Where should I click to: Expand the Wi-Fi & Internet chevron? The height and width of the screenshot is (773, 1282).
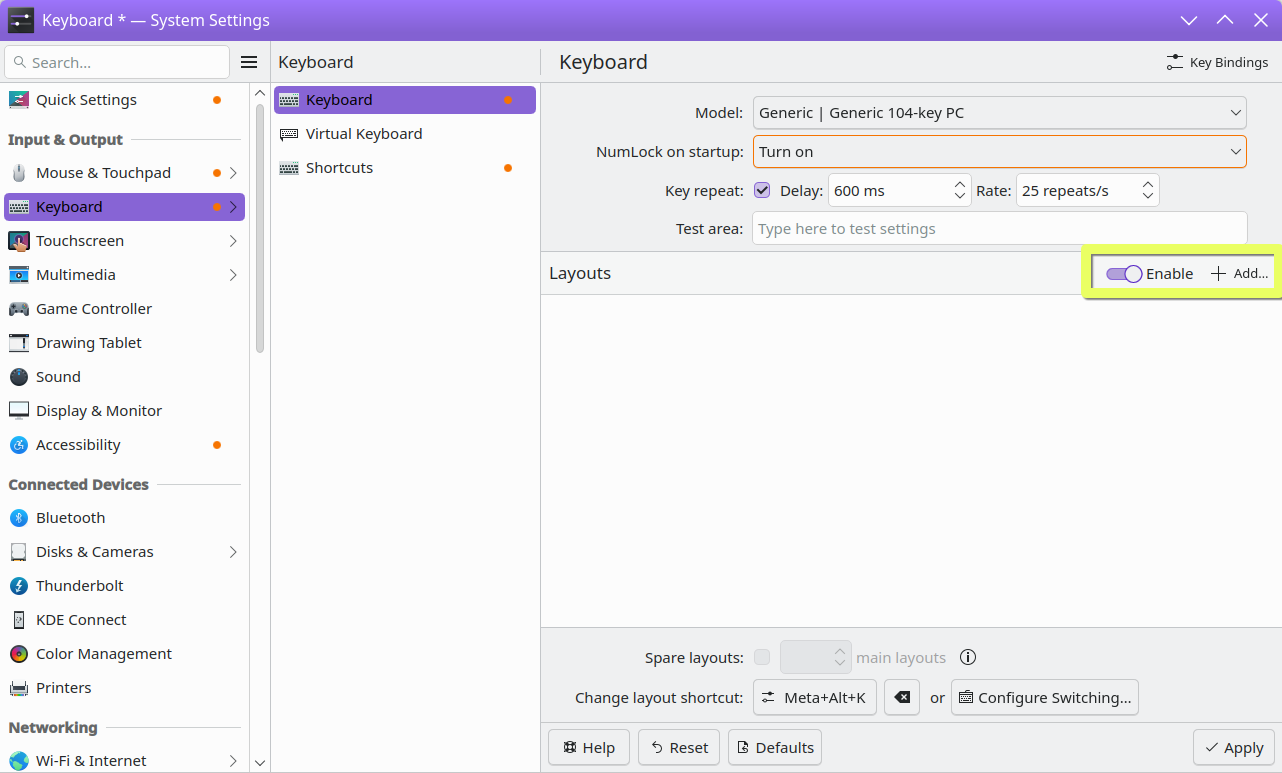pyautogui.click(x=233, y=761)
